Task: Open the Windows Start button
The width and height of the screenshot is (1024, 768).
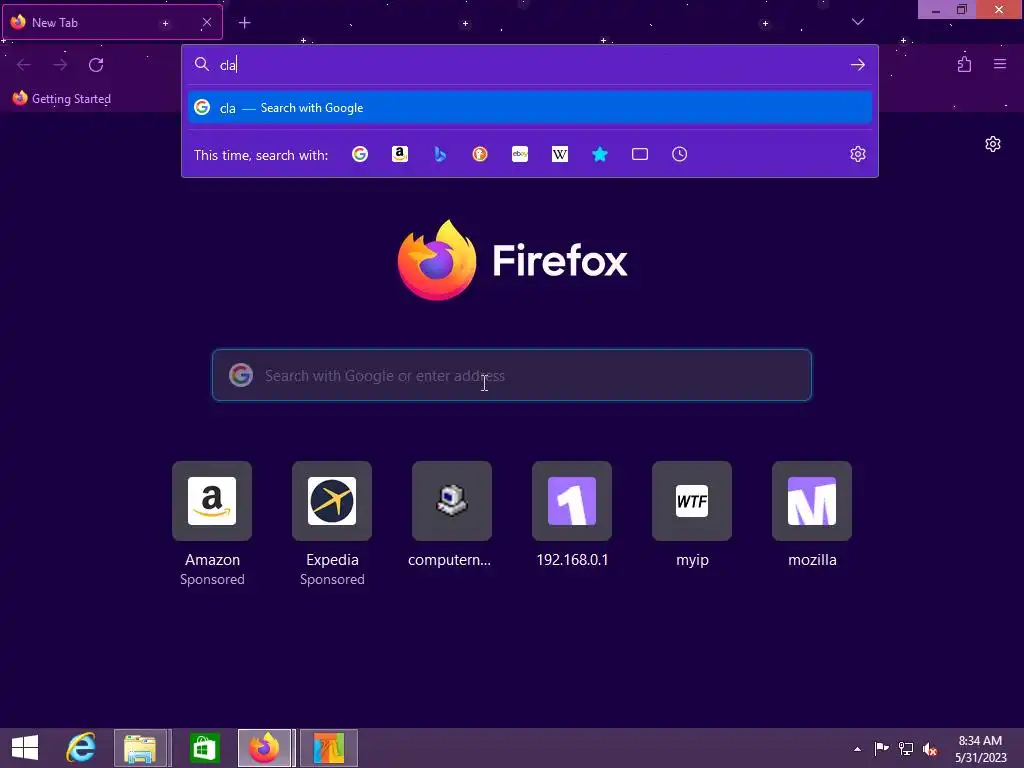Action: tap(25, 748)
